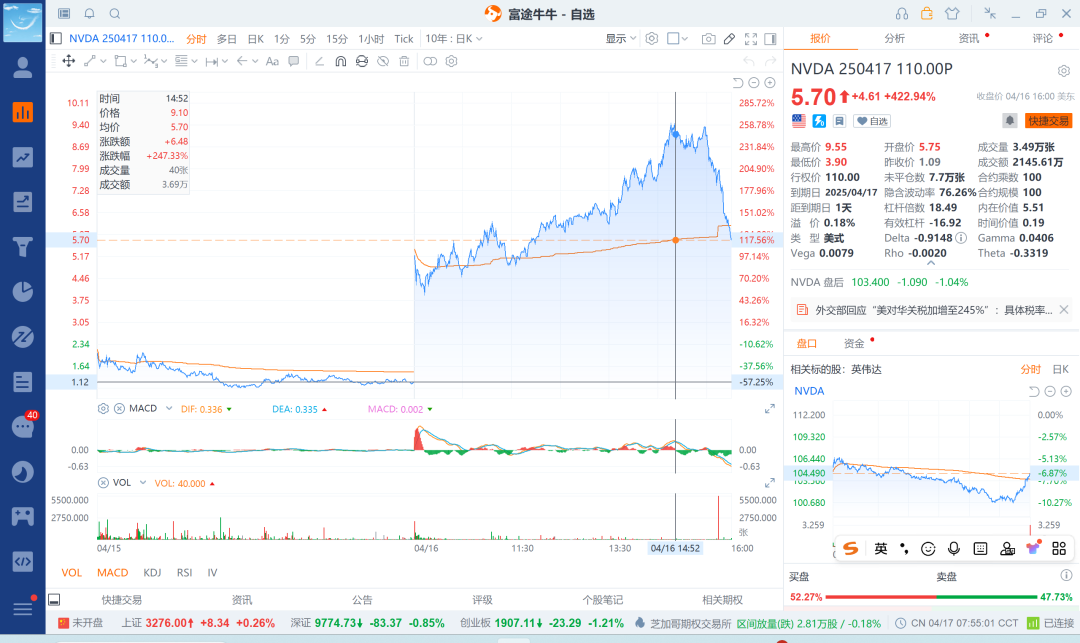Open the funnel screener sidebar icon
The height and width of the screenshot is (643, 1080).
click(23, 247)
